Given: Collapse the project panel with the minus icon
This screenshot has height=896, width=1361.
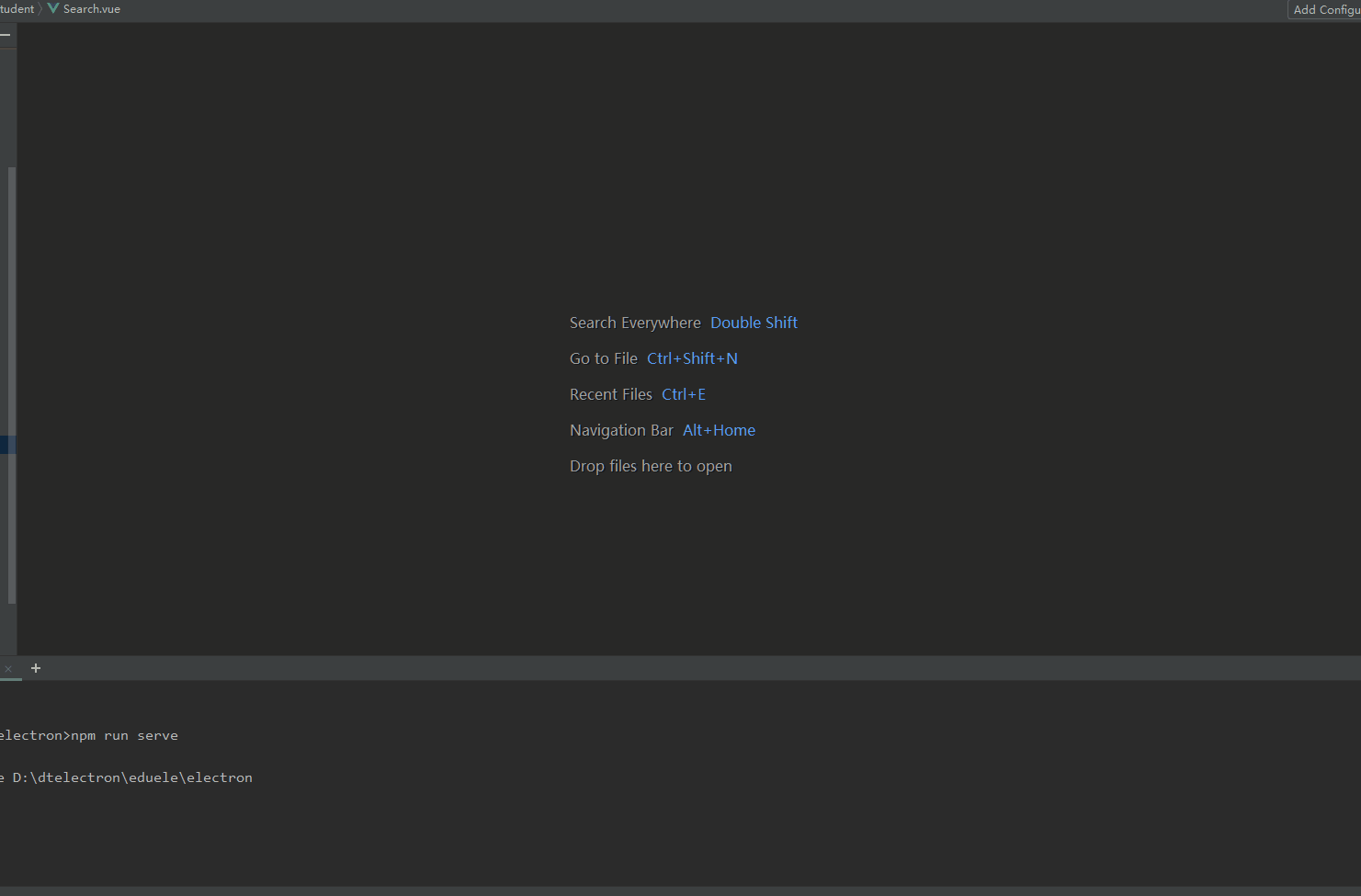Looking at the screenshot, I should point(6,35).
